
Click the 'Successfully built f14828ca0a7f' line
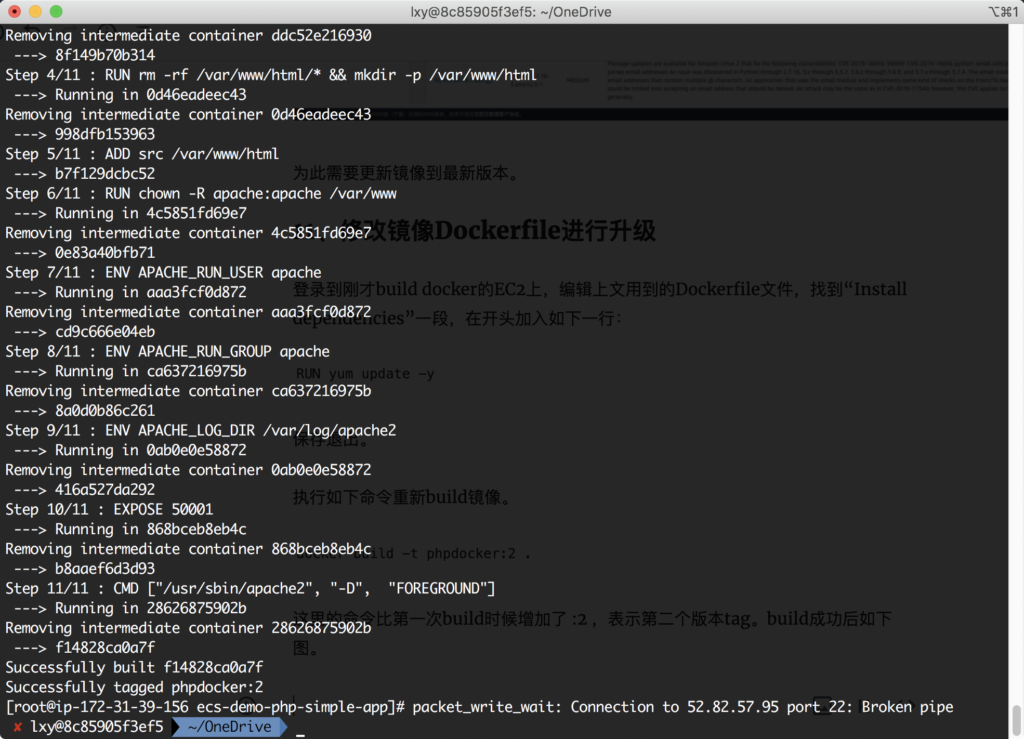click(x=134, y=667)
